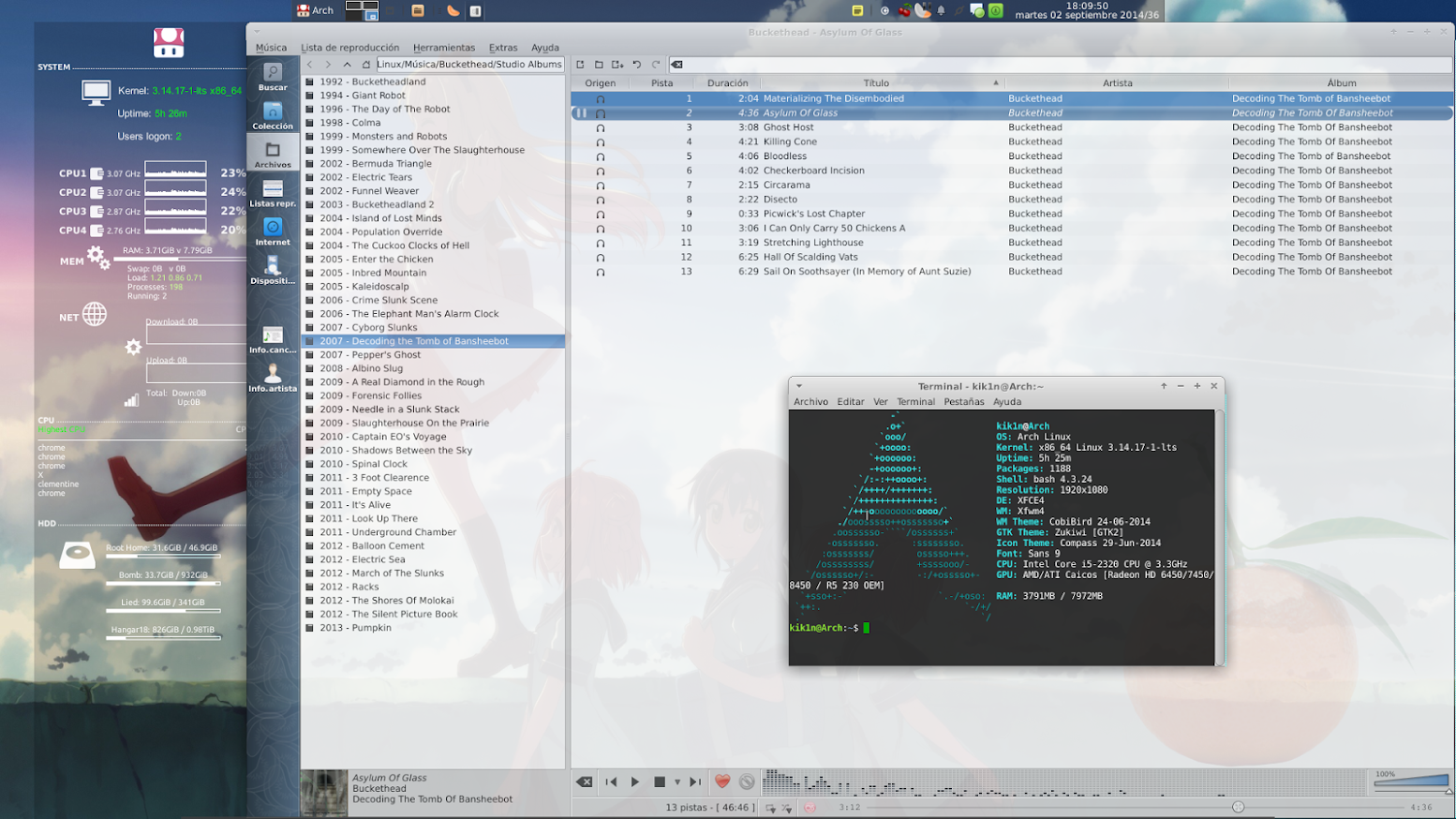Adjust the volume slider
Viewport: 1456px width, 819px height.
(1412, 781)
